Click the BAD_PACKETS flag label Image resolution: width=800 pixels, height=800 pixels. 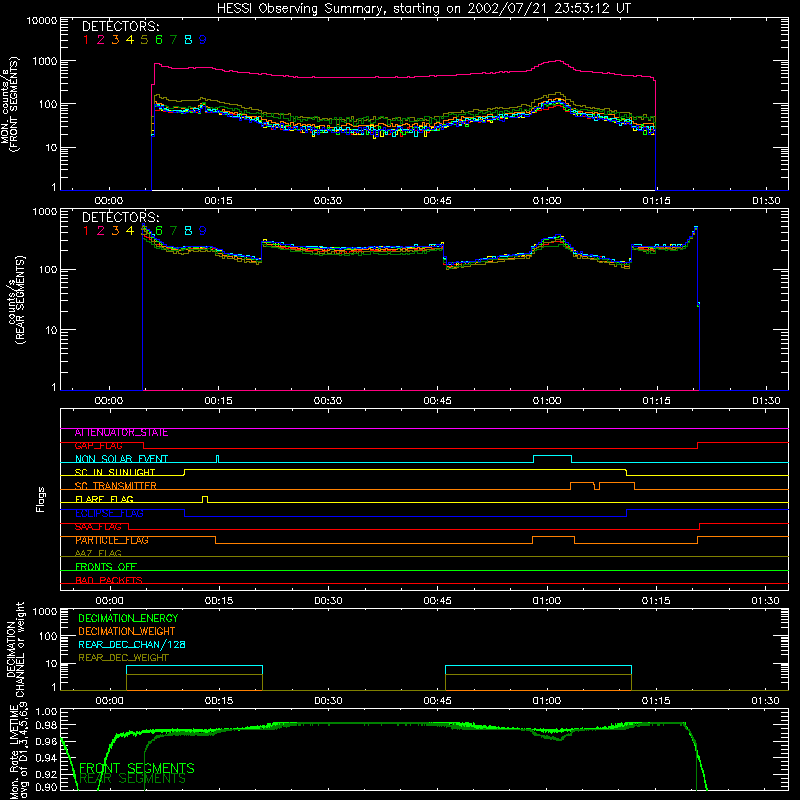tap(109, 580)
